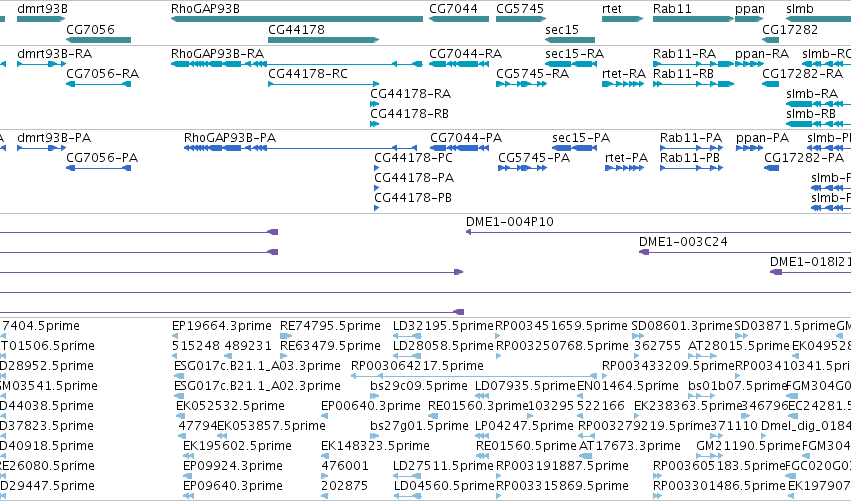Select the Rab11 gene label
This screenshot has height=501, width=851.
[x=672, y=9]
